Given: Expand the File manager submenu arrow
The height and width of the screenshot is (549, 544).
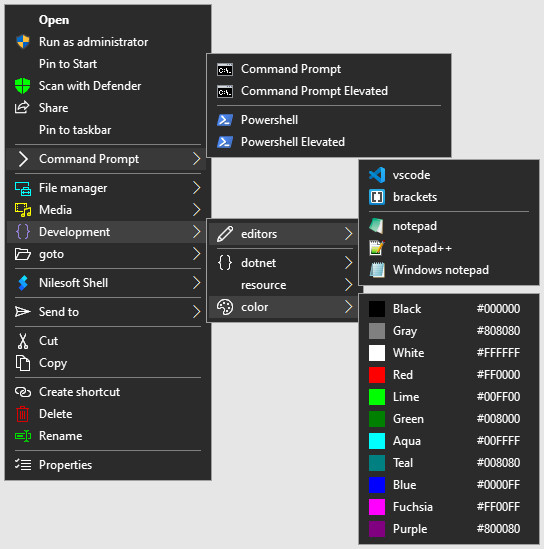Looking at the screenshot, I should pos(197,188).
